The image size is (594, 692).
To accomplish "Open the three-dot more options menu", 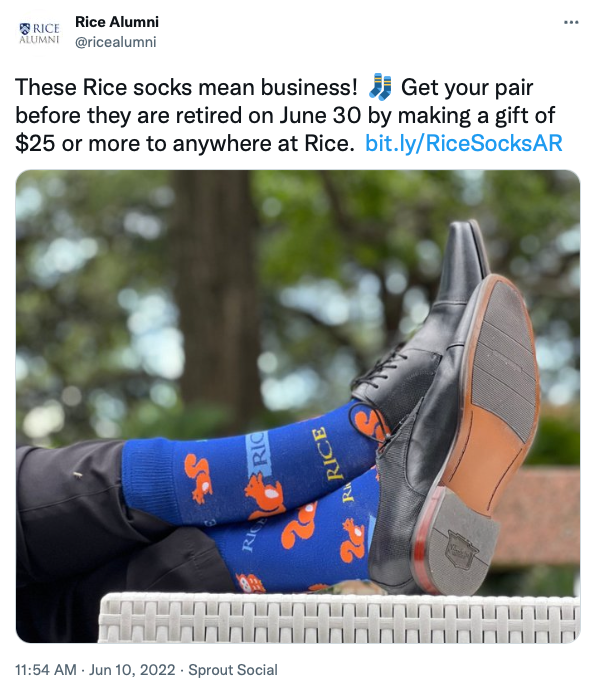I will click(x=571, y=22).
